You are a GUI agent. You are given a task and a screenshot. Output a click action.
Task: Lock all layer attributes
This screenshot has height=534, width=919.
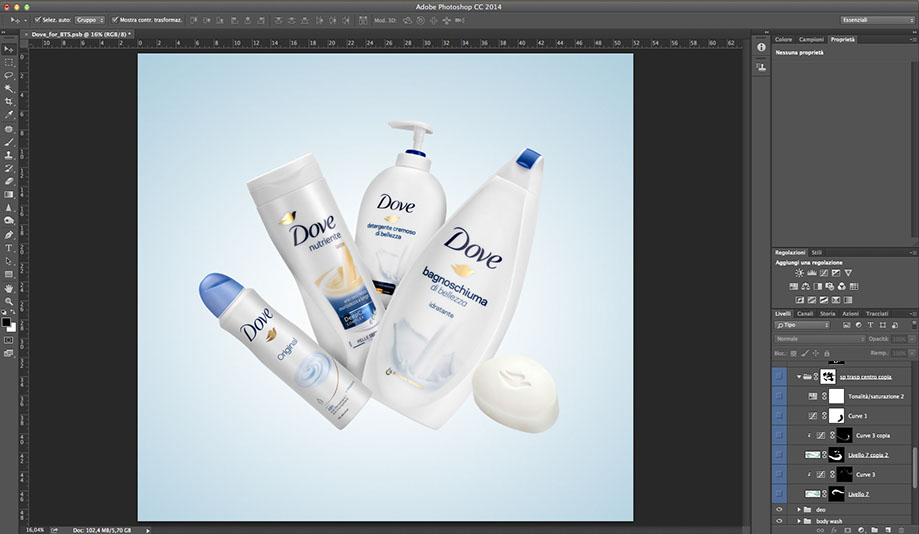coord(826,353)
